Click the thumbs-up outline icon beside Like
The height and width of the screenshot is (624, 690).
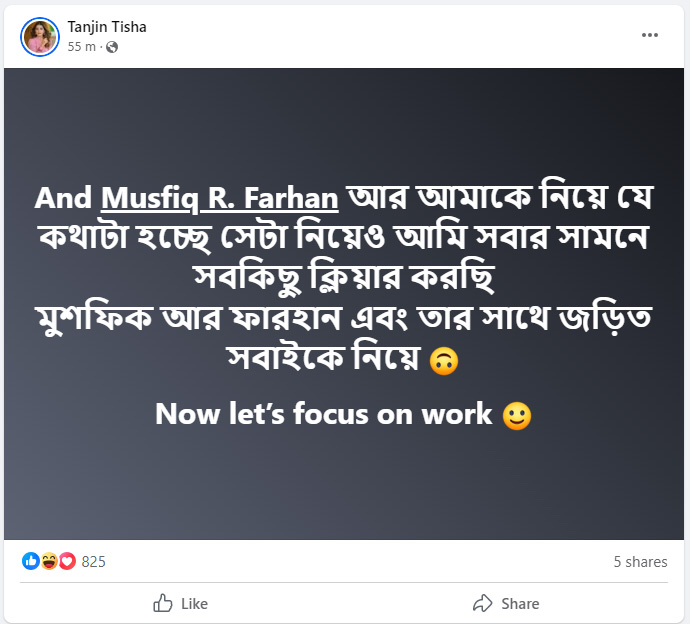pyautogui.click(x=163, y=603)
